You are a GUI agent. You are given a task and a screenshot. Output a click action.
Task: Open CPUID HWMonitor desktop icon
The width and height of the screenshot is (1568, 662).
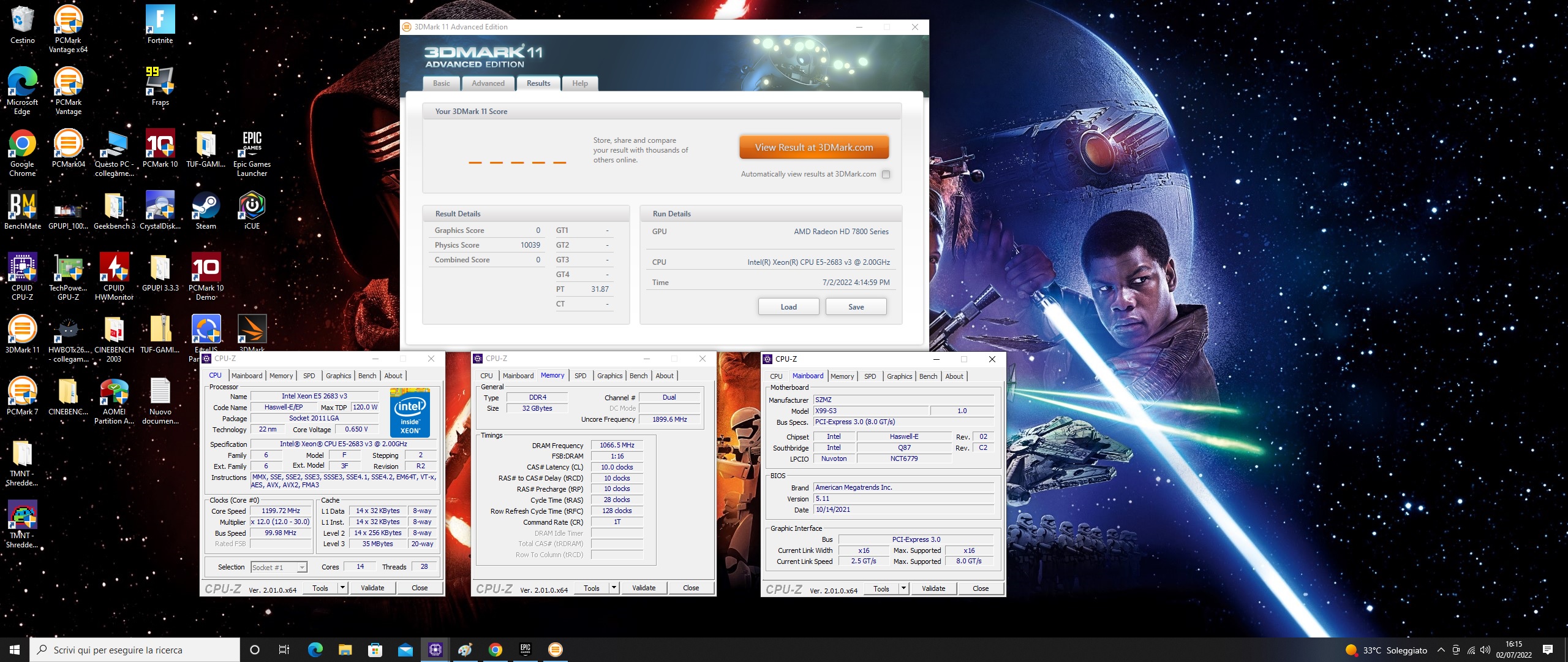pos(114,276)
